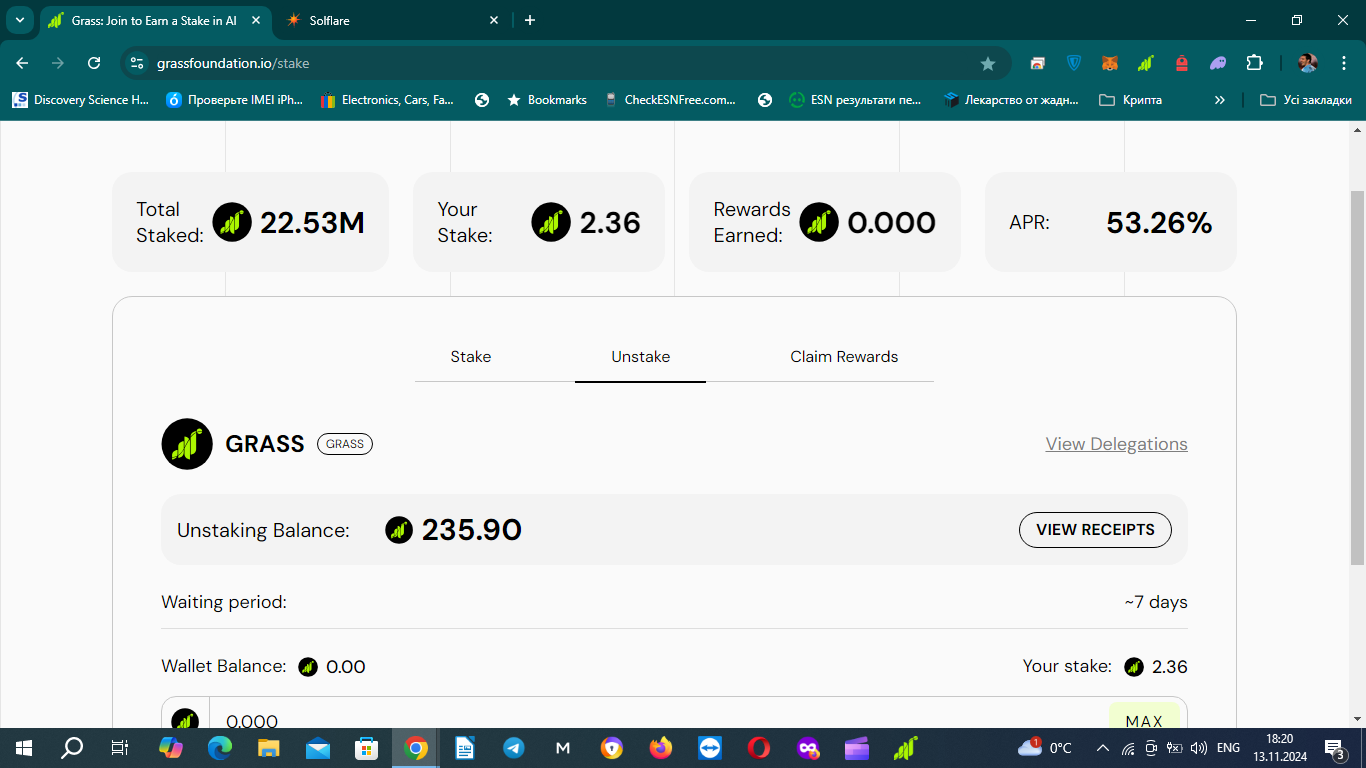Open the Grass extension in toolbar

pyautogui.click(x=1146, y=63)
